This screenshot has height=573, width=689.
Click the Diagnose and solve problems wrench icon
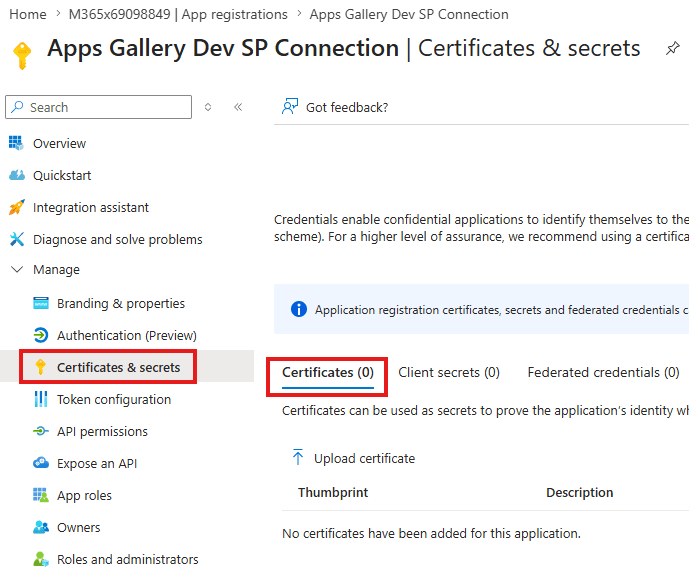[x=17, y=239]
